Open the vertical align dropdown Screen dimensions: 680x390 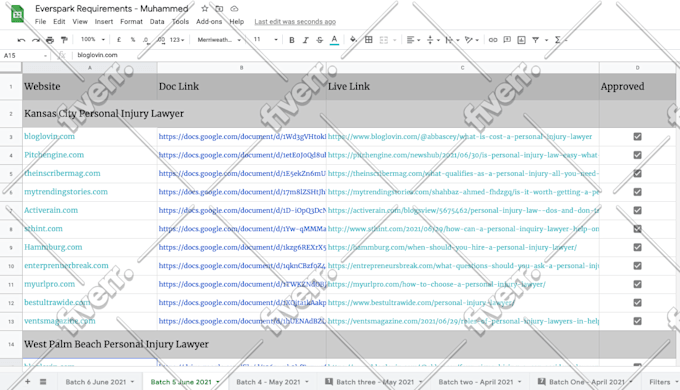433,40
